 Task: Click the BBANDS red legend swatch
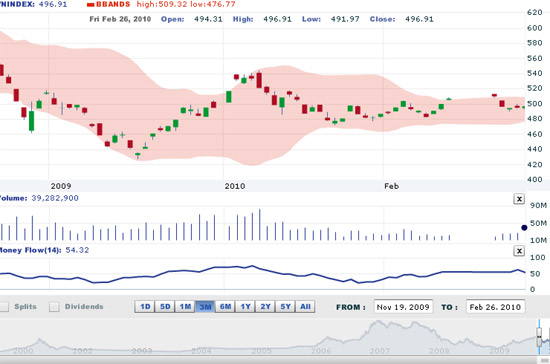point(90,5)
